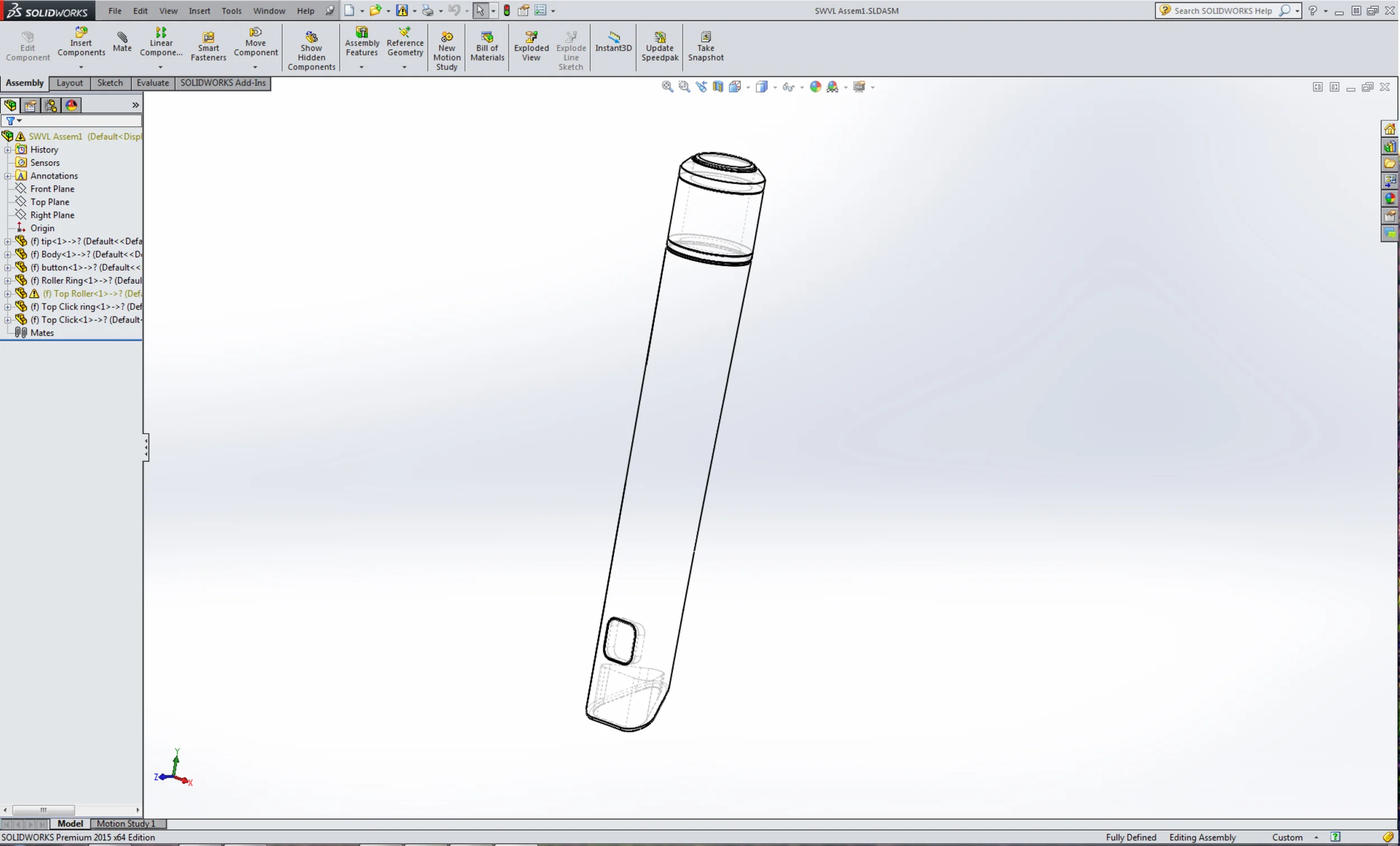The image size is (1400, 846).
Task: Expand the Body<1> component node
Action: coord(7,255)
